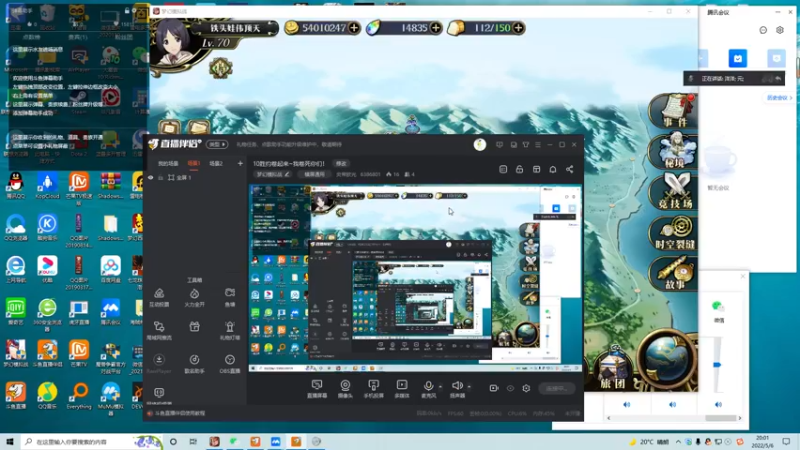Click the taskbar clock and date

click(762, 442)
